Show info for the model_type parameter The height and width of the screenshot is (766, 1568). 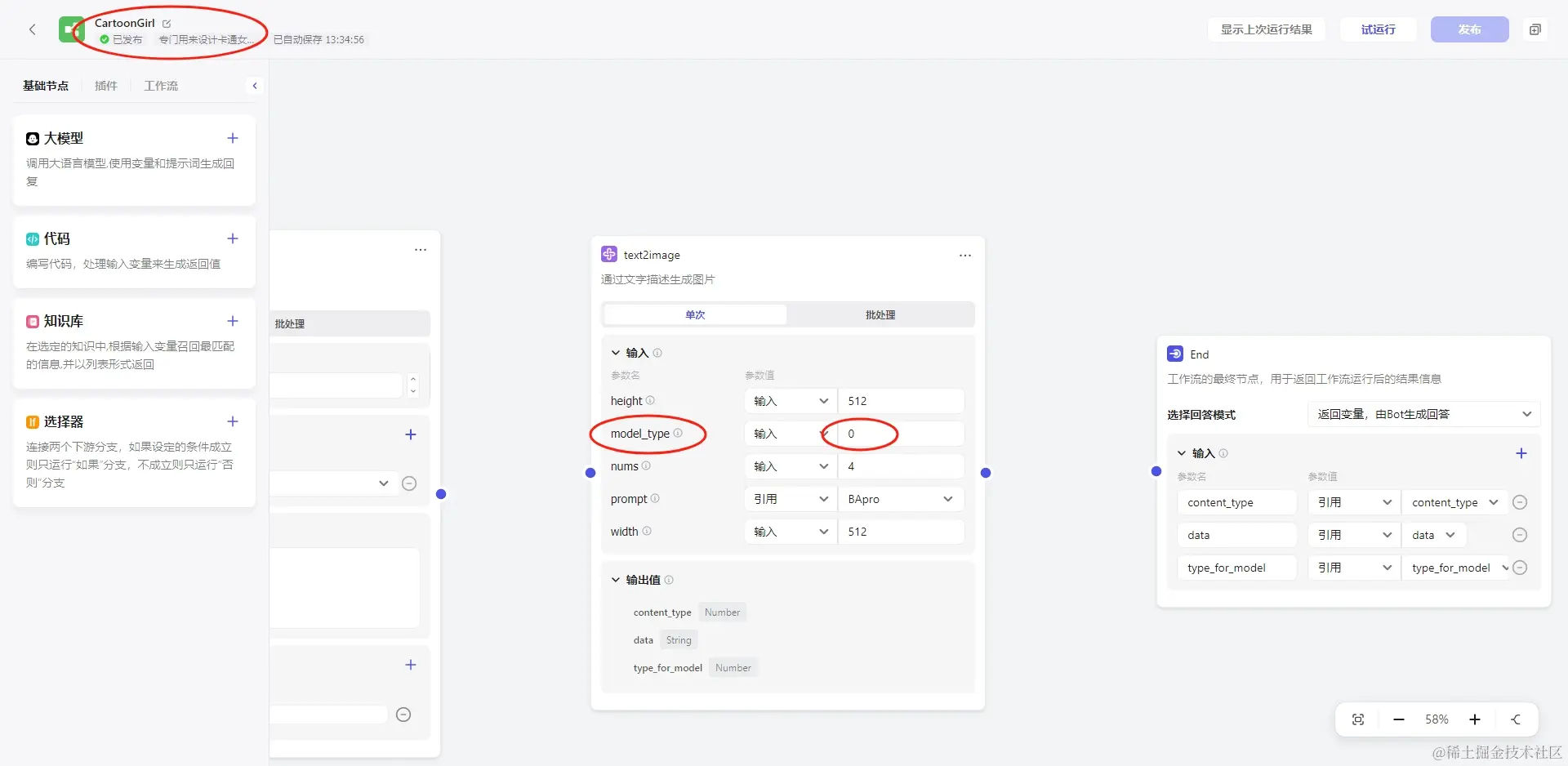(x=678, y=433)
